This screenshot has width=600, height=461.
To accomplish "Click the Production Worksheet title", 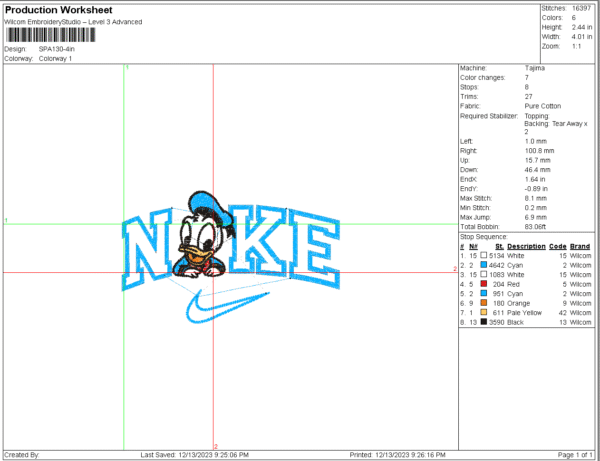I will pos(59,10).
